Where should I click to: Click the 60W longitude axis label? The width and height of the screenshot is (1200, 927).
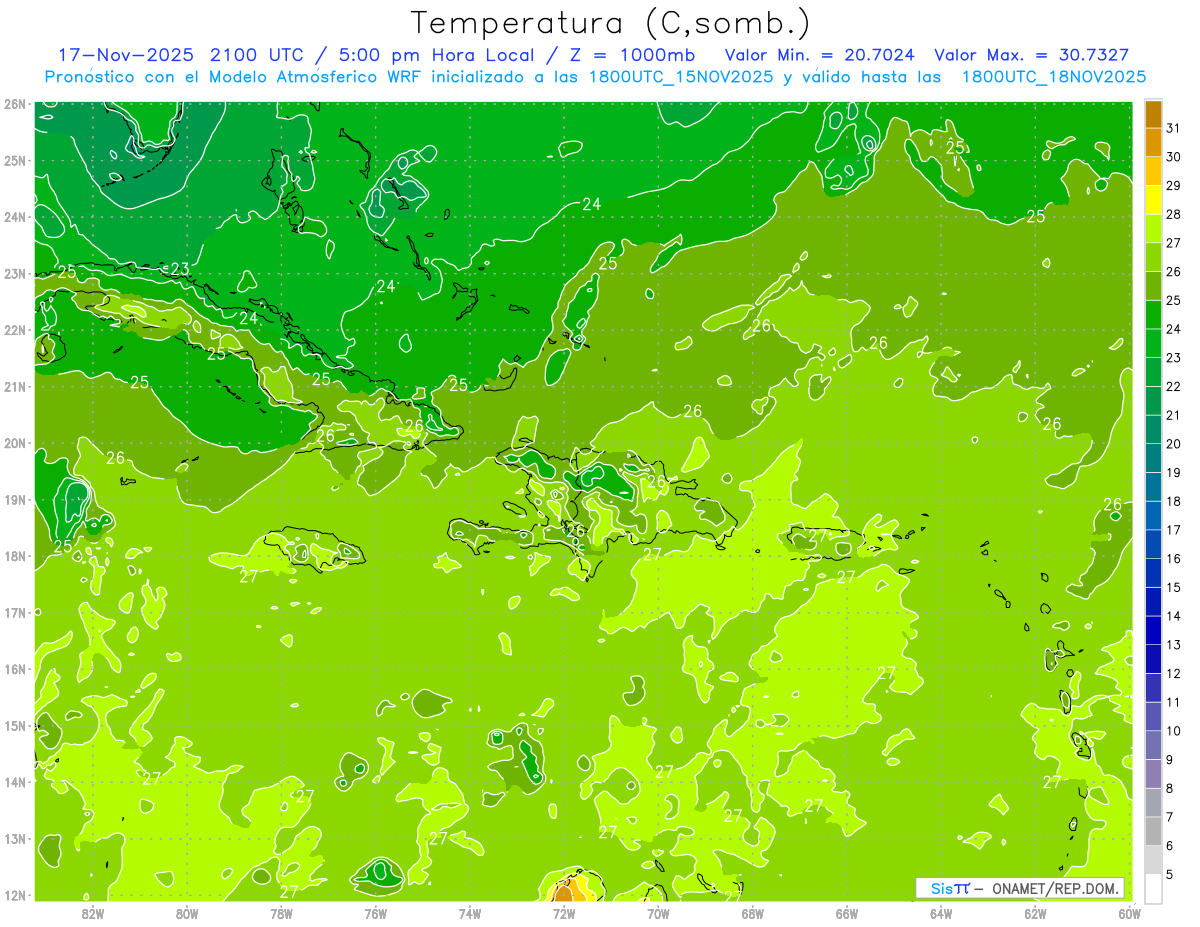(1130, 912)
